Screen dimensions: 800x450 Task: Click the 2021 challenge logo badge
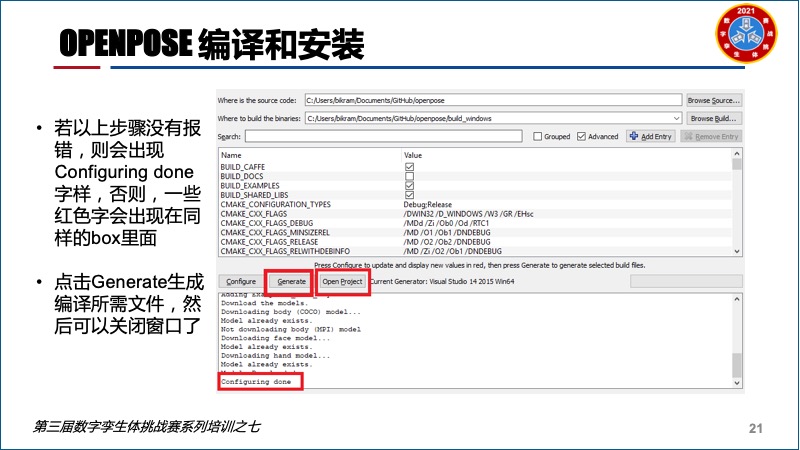click(x=746, y=34)
